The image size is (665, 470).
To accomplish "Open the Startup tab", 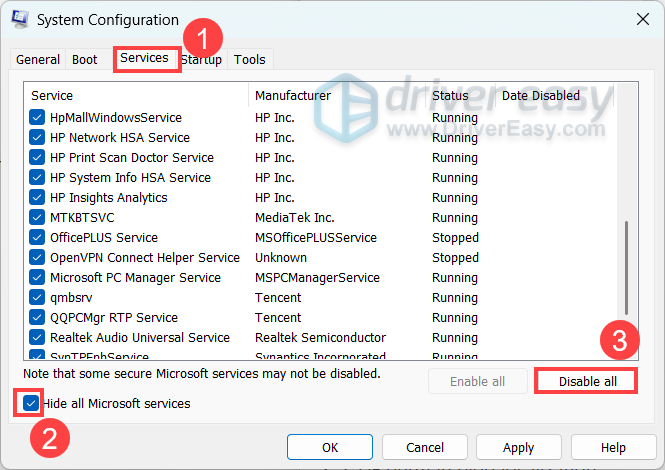I will tap(201, 59).
